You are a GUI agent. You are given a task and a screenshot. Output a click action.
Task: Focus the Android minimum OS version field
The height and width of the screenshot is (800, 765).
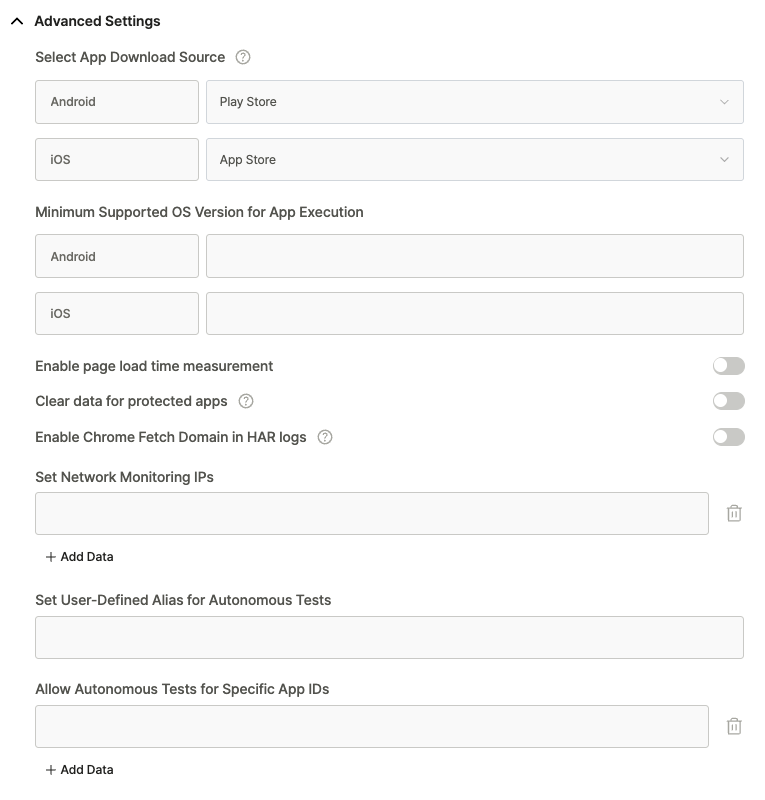[x=474, y=256]
